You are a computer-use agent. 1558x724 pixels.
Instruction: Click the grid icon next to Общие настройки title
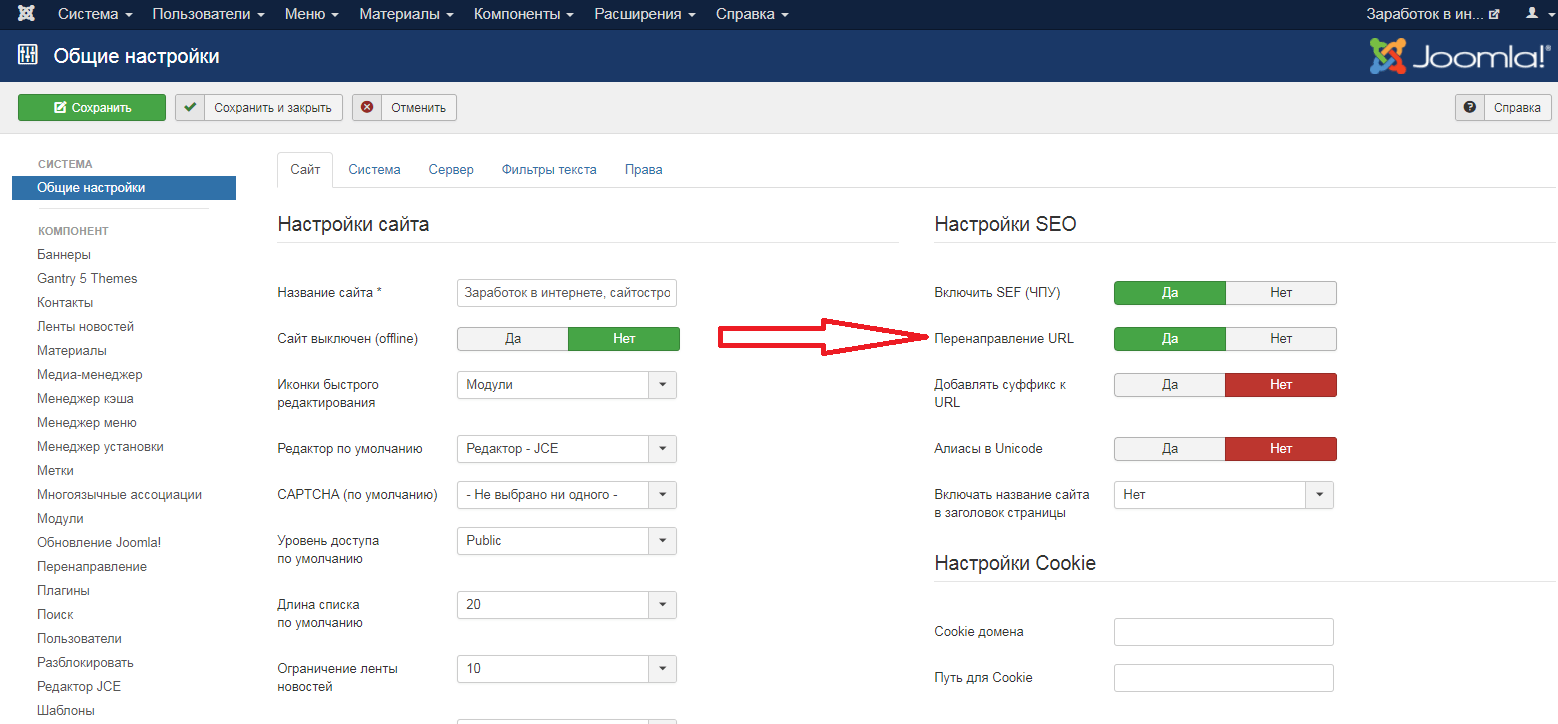(x=27, y=56)
